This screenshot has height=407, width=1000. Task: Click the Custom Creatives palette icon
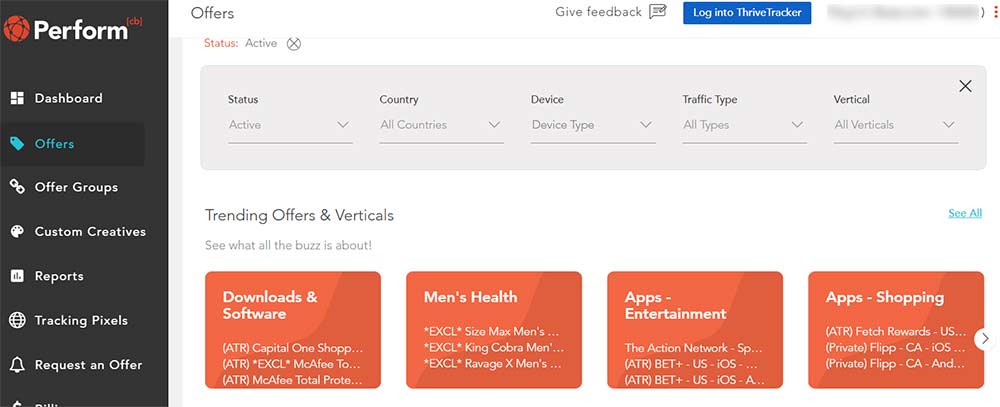click(x=17, y=232)
